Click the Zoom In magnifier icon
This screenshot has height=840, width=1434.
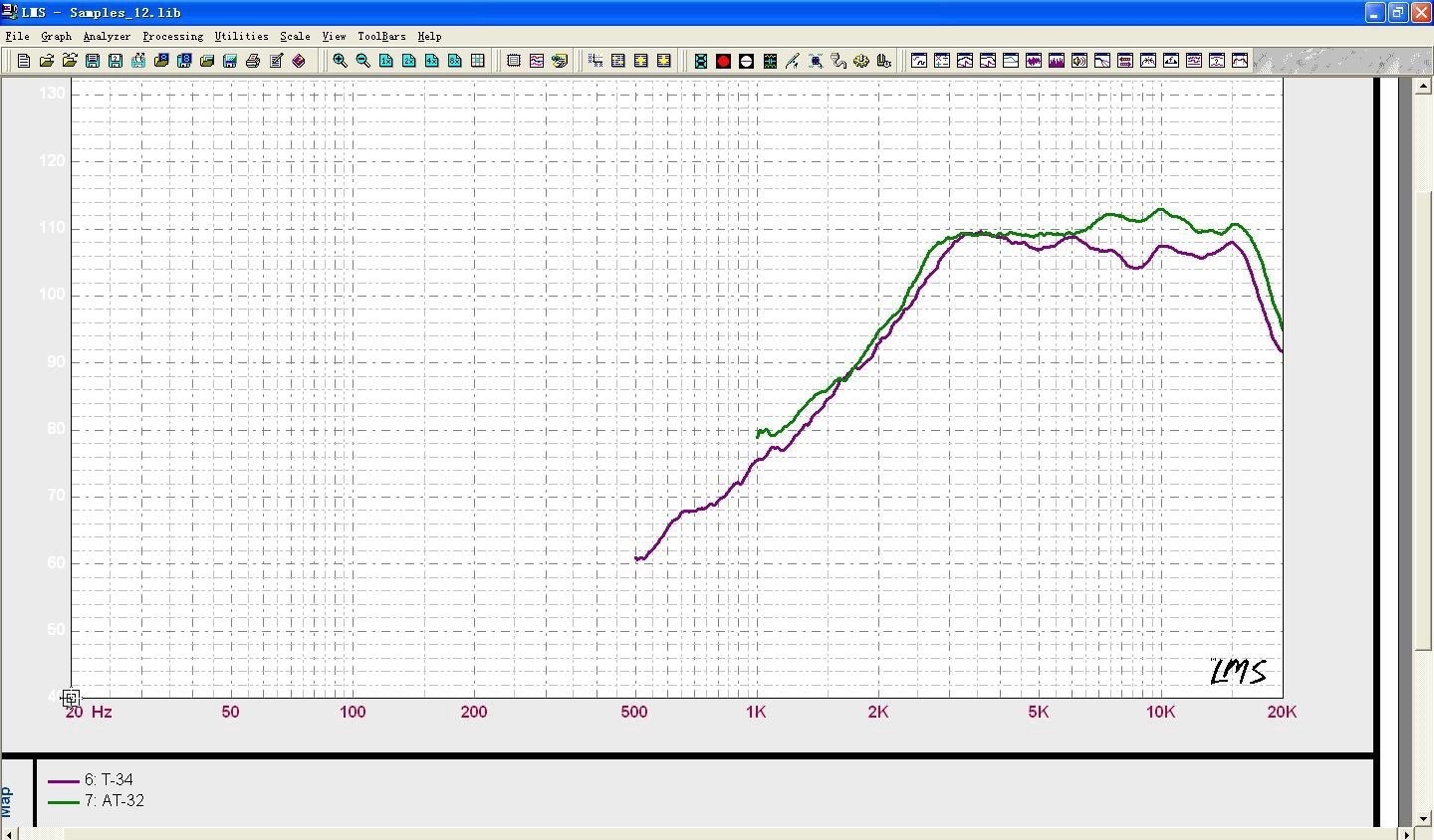pos(340,61)
